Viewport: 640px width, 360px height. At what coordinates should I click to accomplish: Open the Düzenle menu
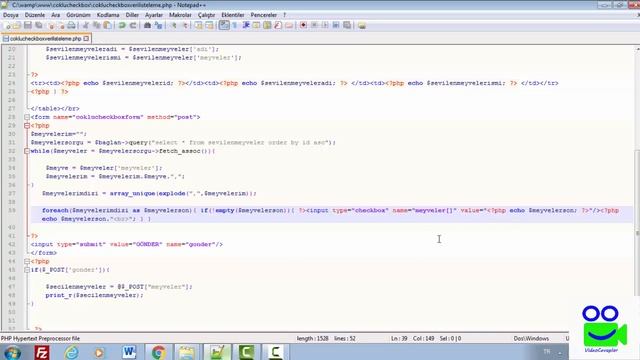pos(35,15)
